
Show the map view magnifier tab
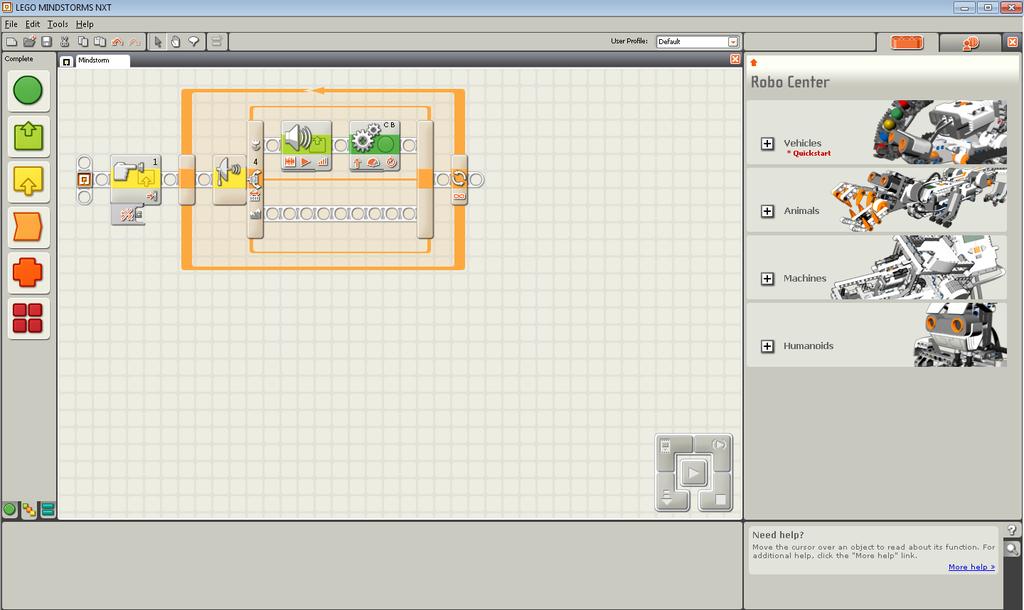point(1012,549)
